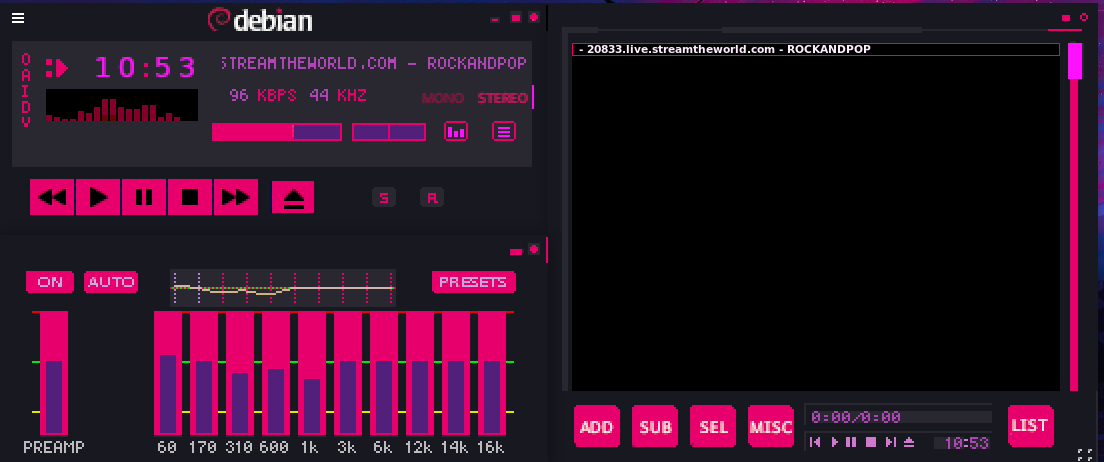Click mini play icon in playlist

coord(835,442)
